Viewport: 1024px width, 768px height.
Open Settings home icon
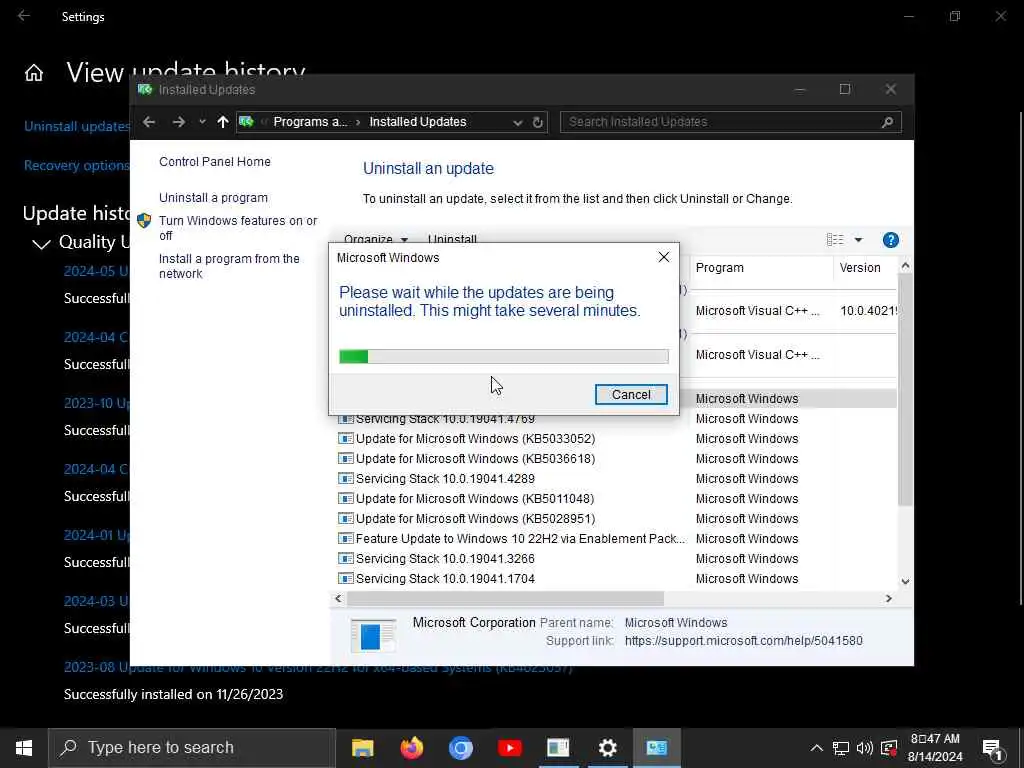pos(34,73)
